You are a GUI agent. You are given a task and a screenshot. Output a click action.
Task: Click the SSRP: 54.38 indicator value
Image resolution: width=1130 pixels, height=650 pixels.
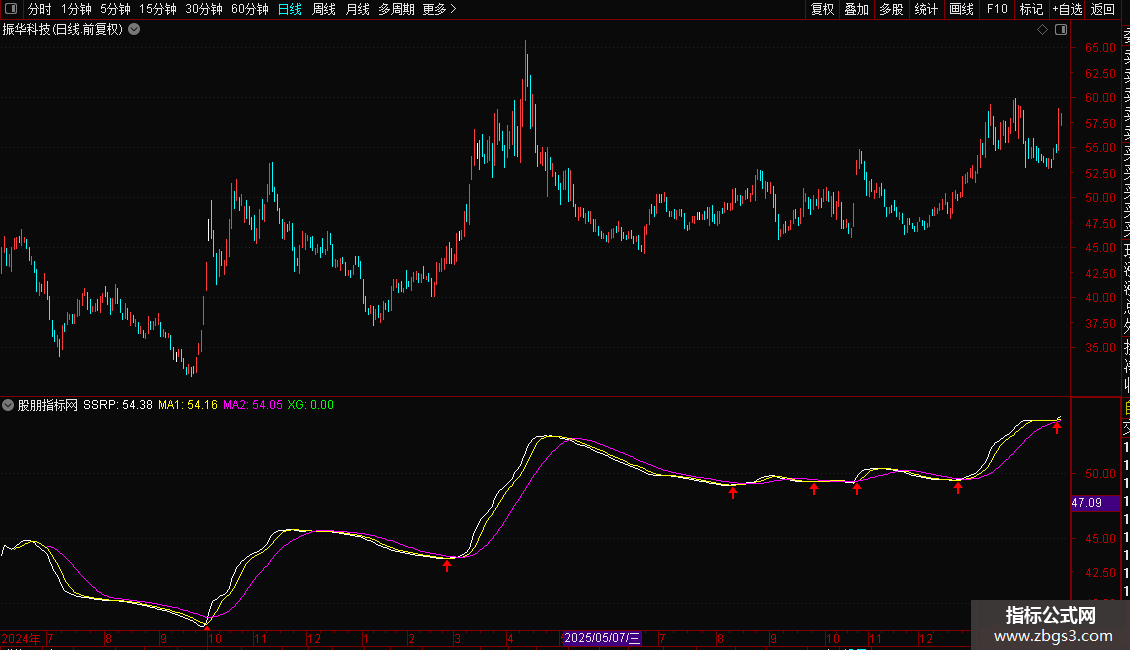pyautogui.click(x=117, y=405)
